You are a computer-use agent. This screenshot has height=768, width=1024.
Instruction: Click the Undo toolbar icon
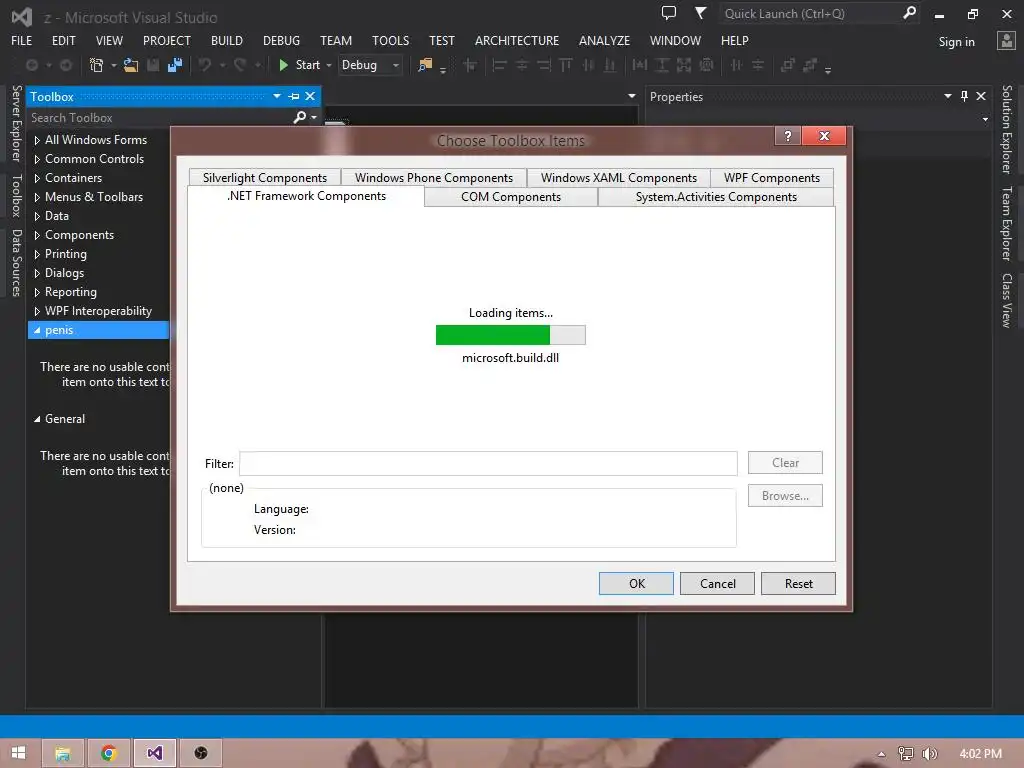(205, 65)
